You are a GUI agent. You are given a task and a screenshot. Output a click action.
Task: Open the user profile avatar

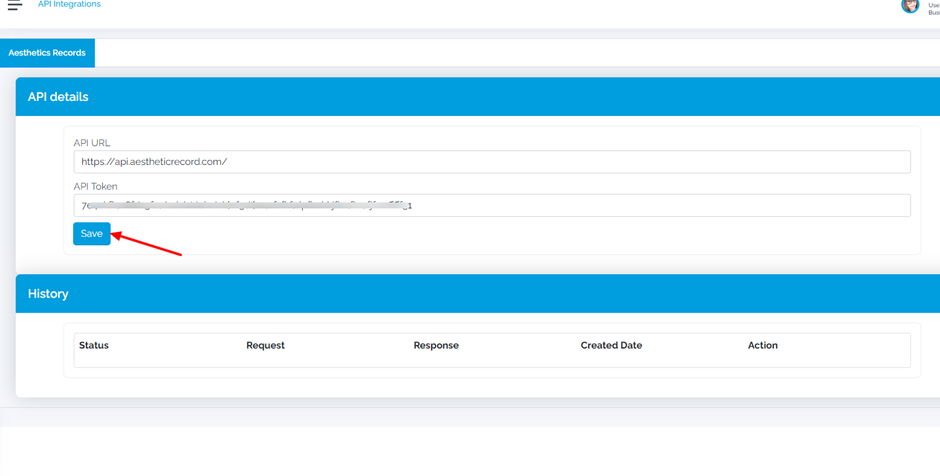point(909,5)
